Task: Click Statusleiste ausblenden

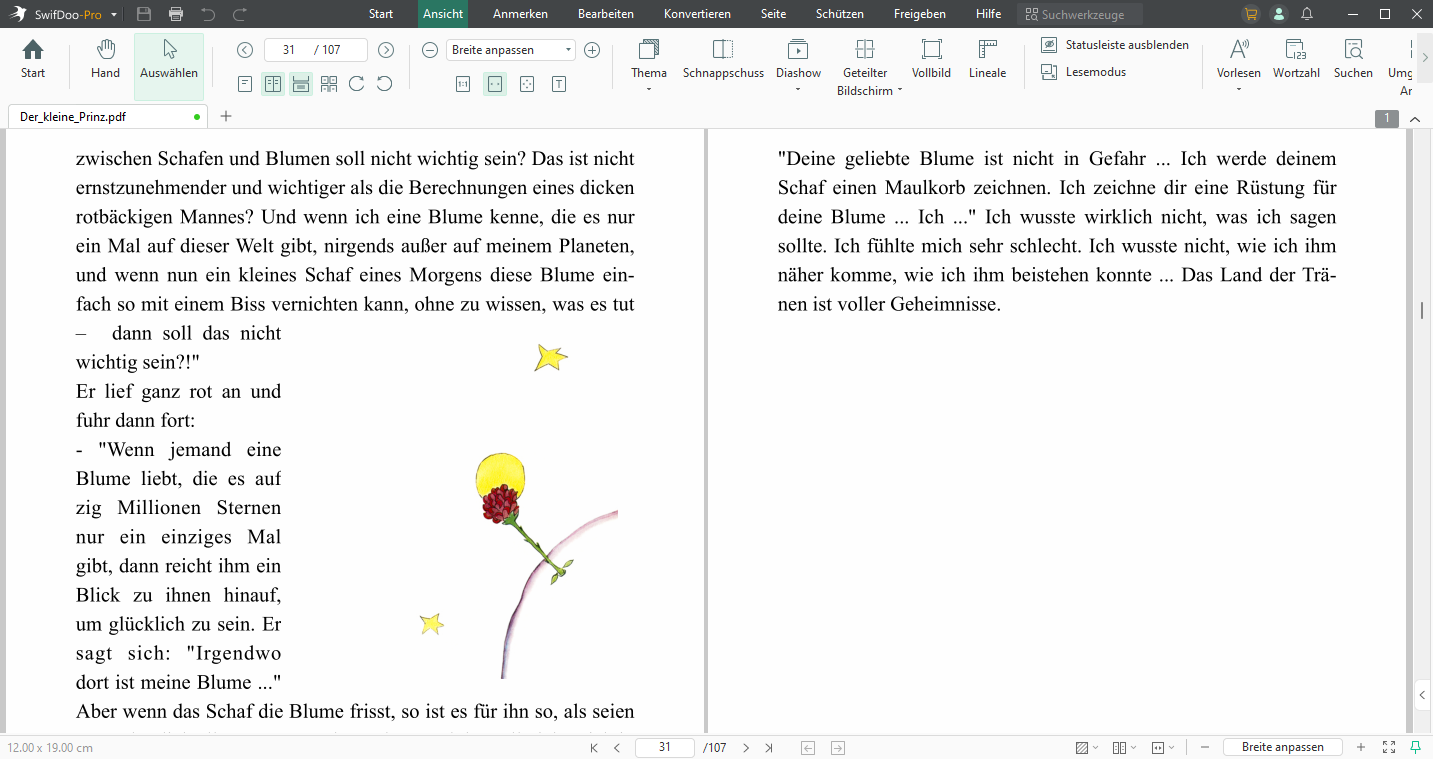Action: click(1115, 45)
